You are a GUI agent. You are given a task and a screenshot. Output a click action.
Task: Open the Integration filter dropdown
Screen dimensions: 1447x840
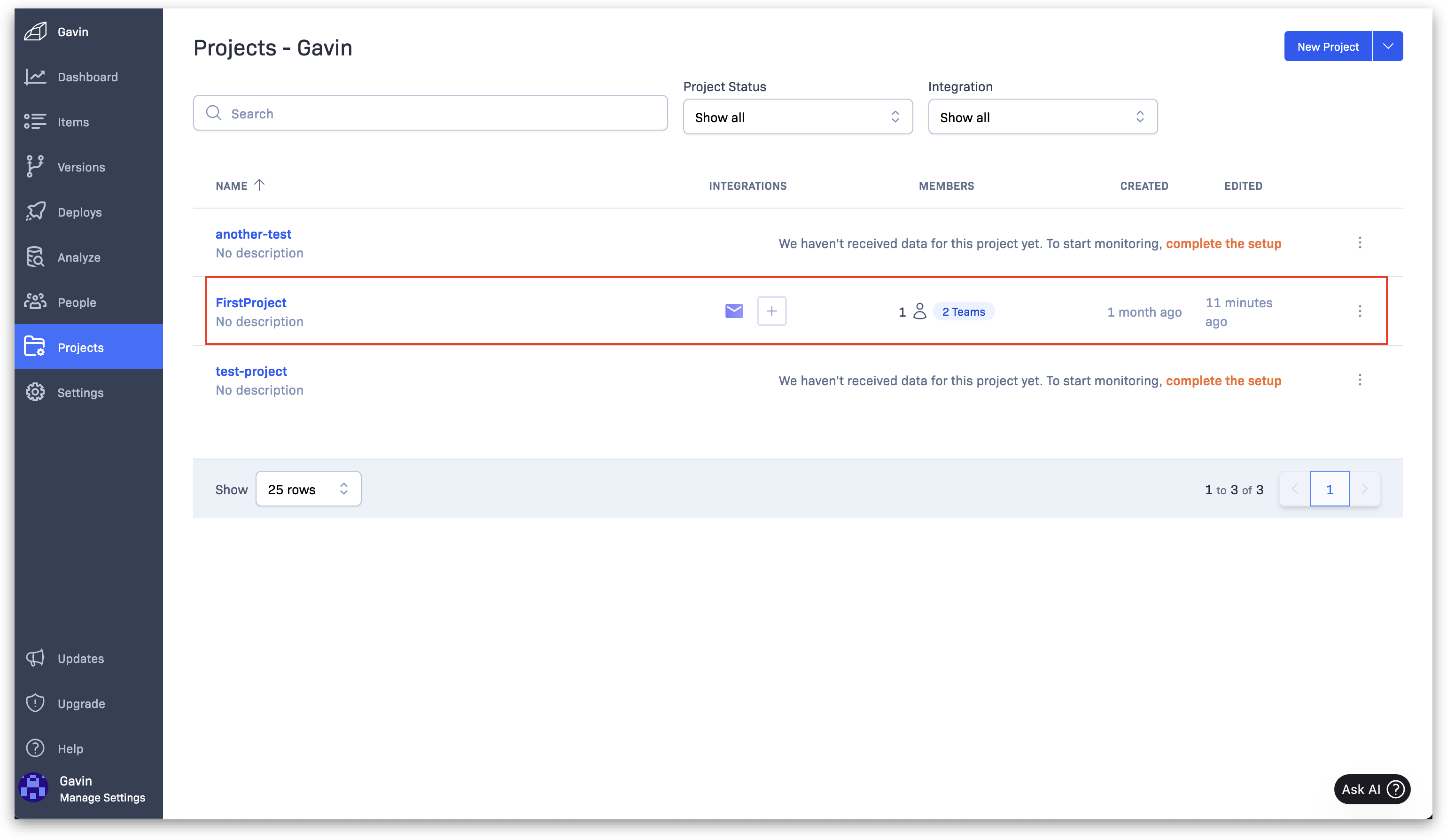[1042, 117]
